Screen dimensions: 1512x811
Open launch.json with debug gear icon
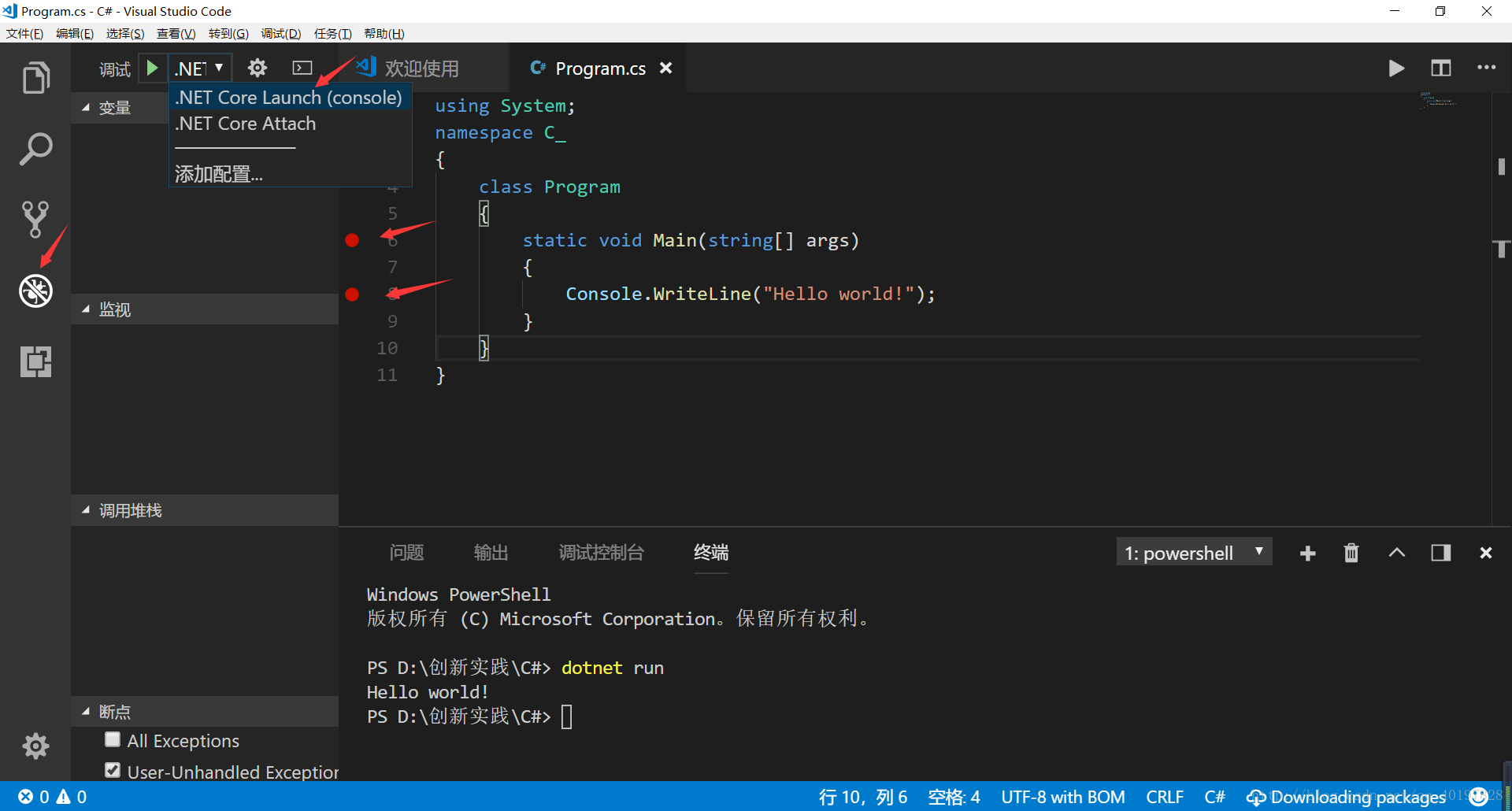point(258,68)
